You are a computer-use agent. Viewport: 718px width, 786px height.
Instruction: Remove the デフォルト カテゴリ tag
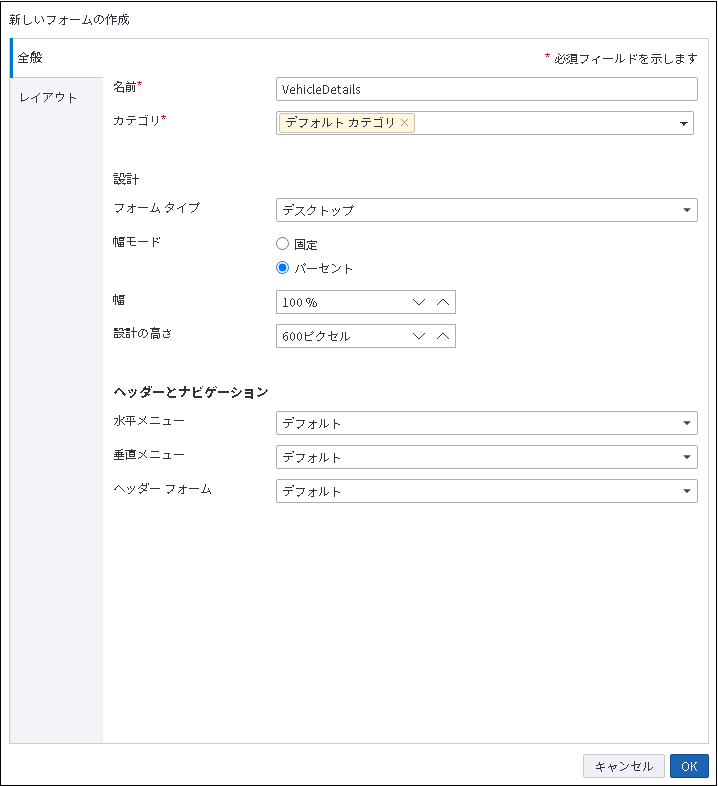[404, 123]
